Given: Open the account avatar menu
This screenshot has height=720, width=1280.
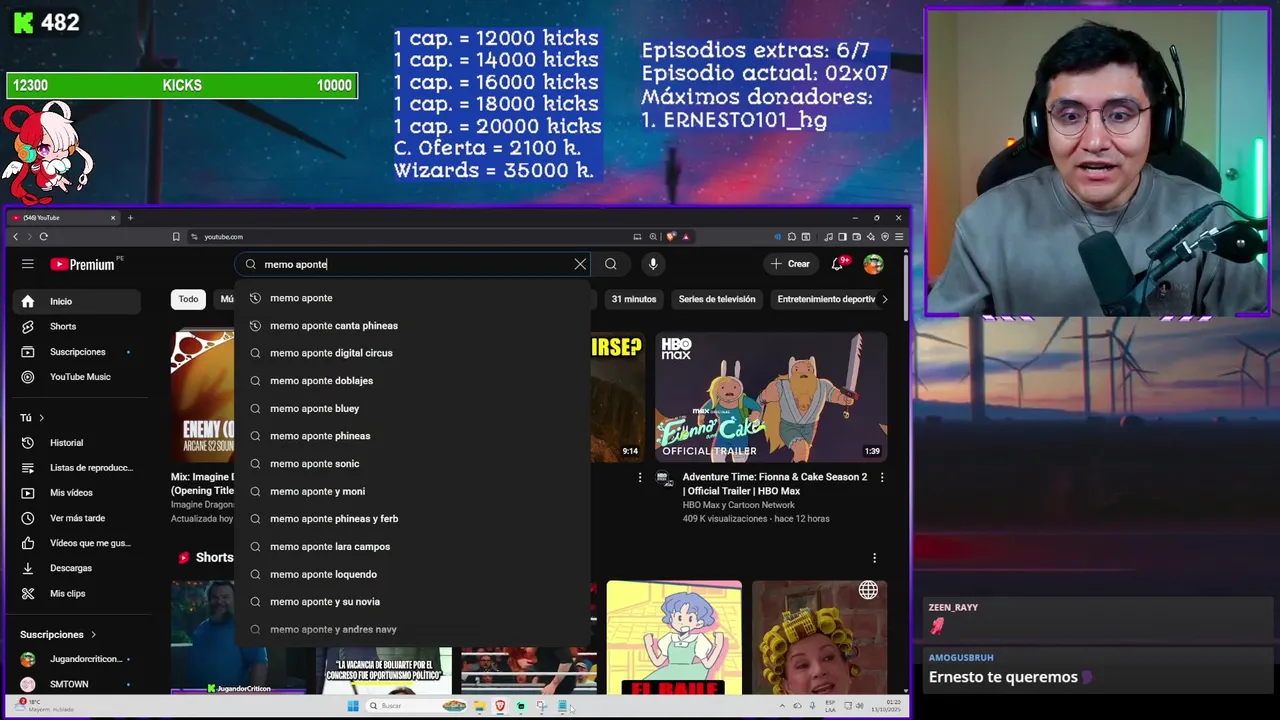Looking at the screenshot, I should pos(873,264).
